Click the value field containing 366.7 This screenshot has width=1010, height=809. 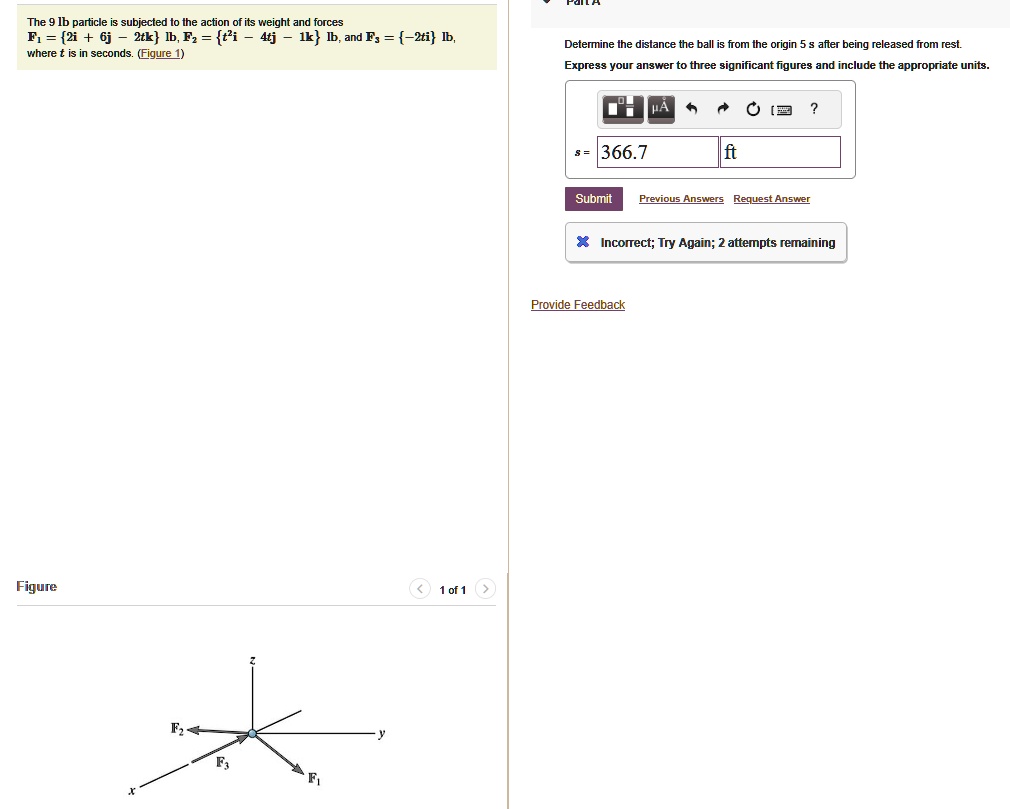[658, 152]
